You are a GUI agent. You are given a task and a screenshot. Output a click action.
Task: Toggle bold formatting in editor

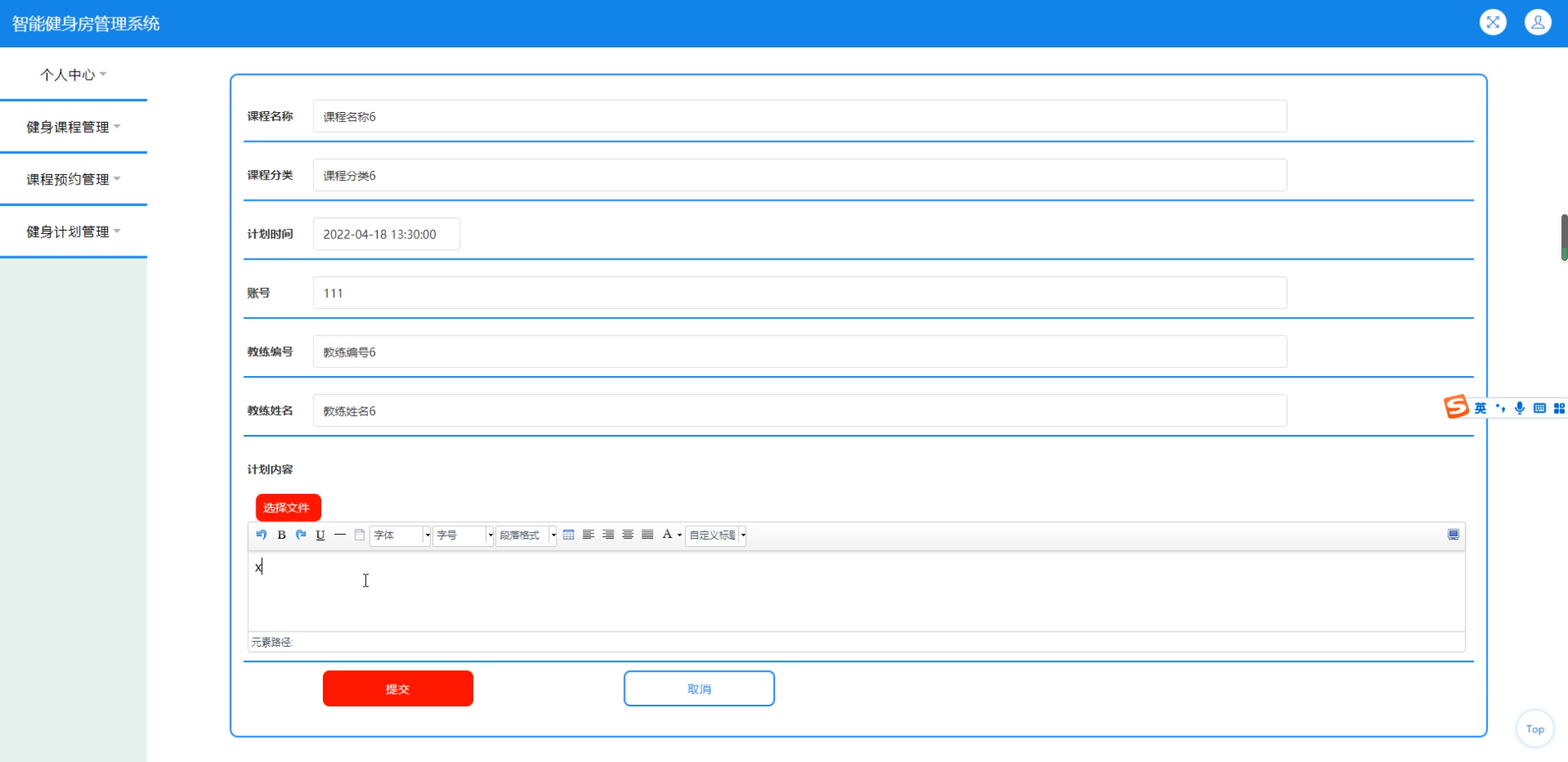click(281, 535)
